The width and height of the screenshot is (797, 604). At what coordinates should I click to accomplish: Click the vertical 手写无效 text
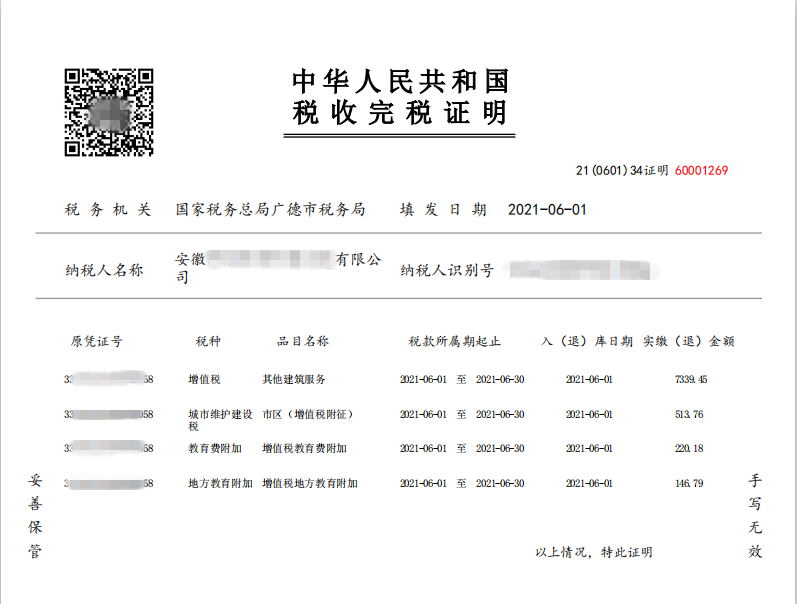[x=755, y=516]
